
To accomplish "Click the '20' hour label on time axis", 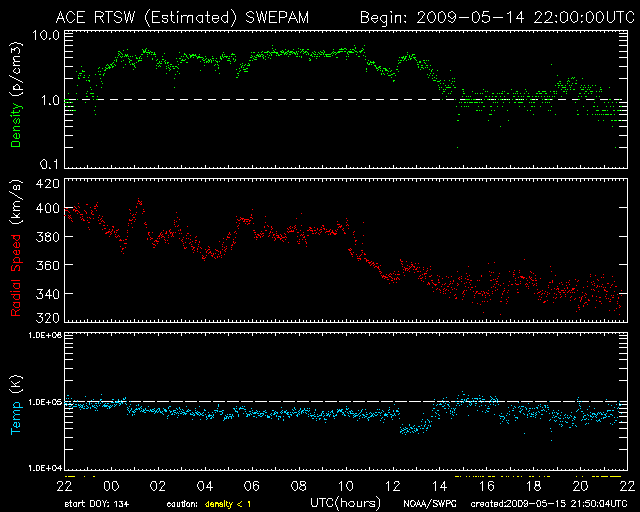I will (580, 486).
